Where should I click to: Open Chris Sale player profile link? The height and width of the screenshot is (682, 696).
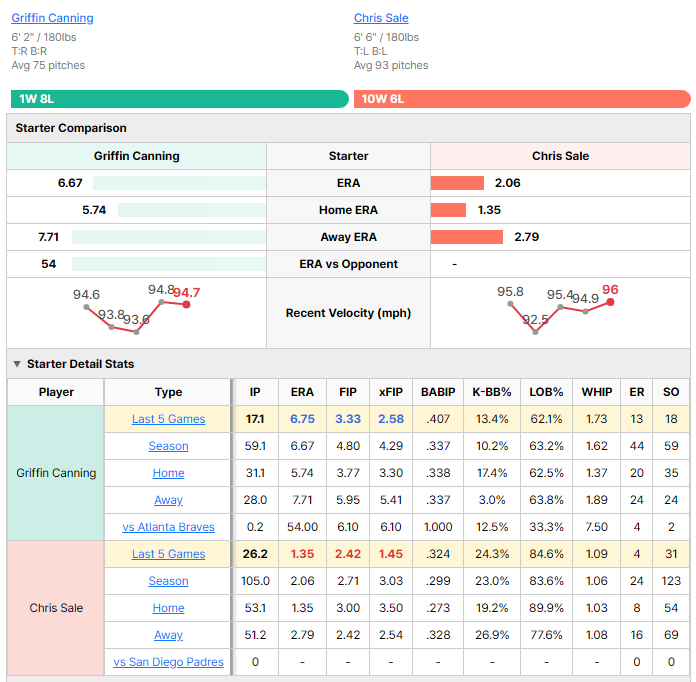point(381,18)
